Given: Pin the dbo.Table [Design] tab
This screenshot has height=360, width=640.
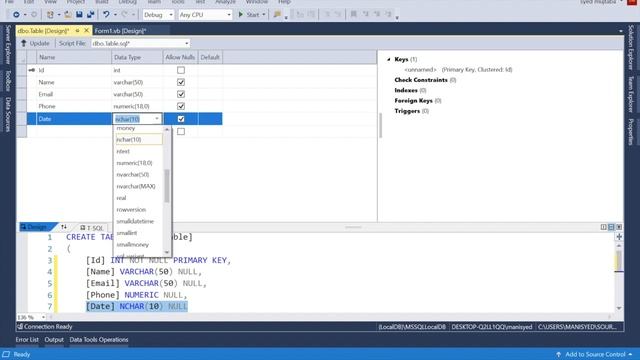Looking at the screenshot, I should (77, 31).
